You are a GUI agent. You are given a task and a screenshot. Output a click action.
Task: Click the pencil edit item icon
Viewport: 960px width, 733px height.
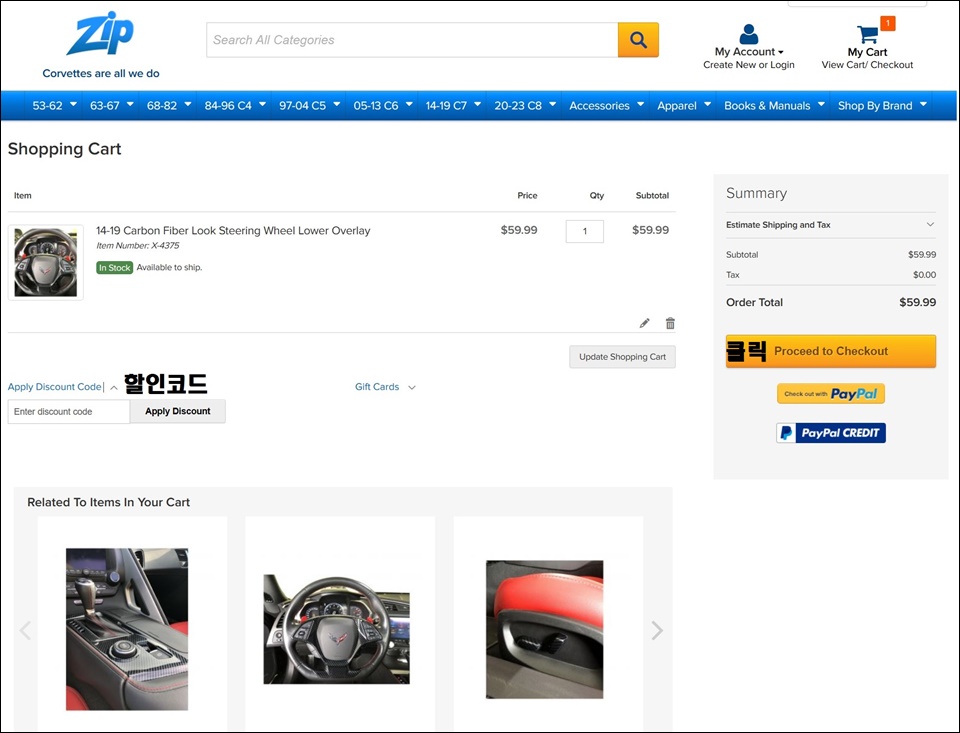(x=644, y=323)
